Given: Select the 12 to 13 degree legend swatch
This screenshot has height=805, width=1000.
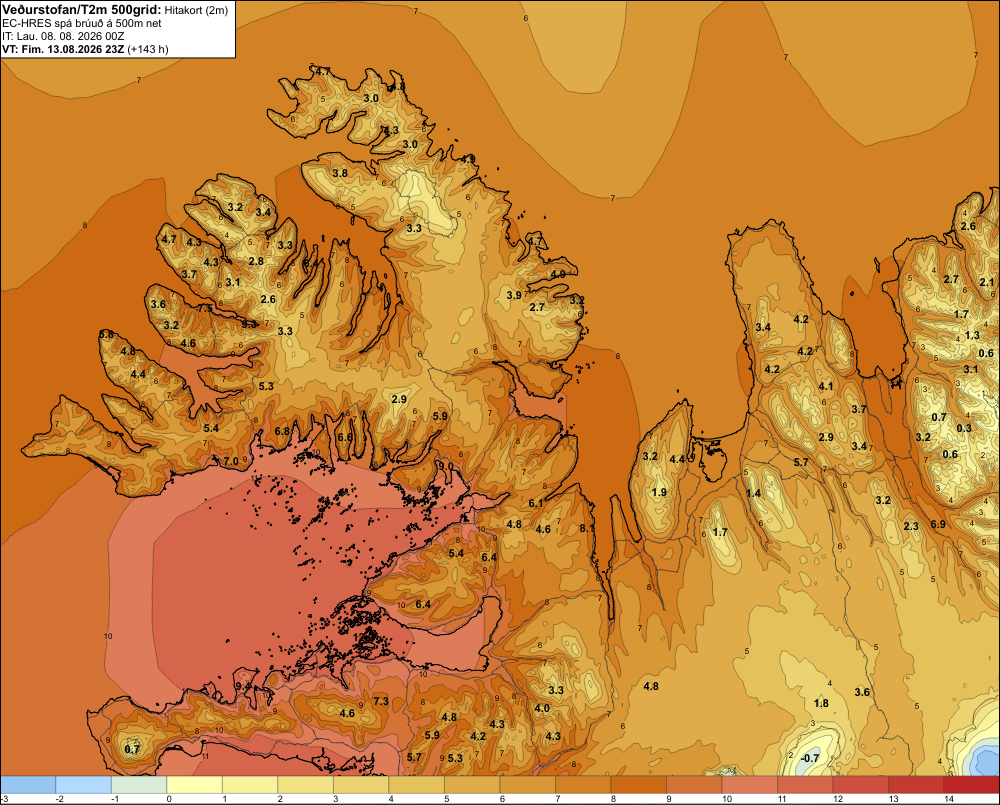Looking at the screenshot, I should click(x=860, y=785).
